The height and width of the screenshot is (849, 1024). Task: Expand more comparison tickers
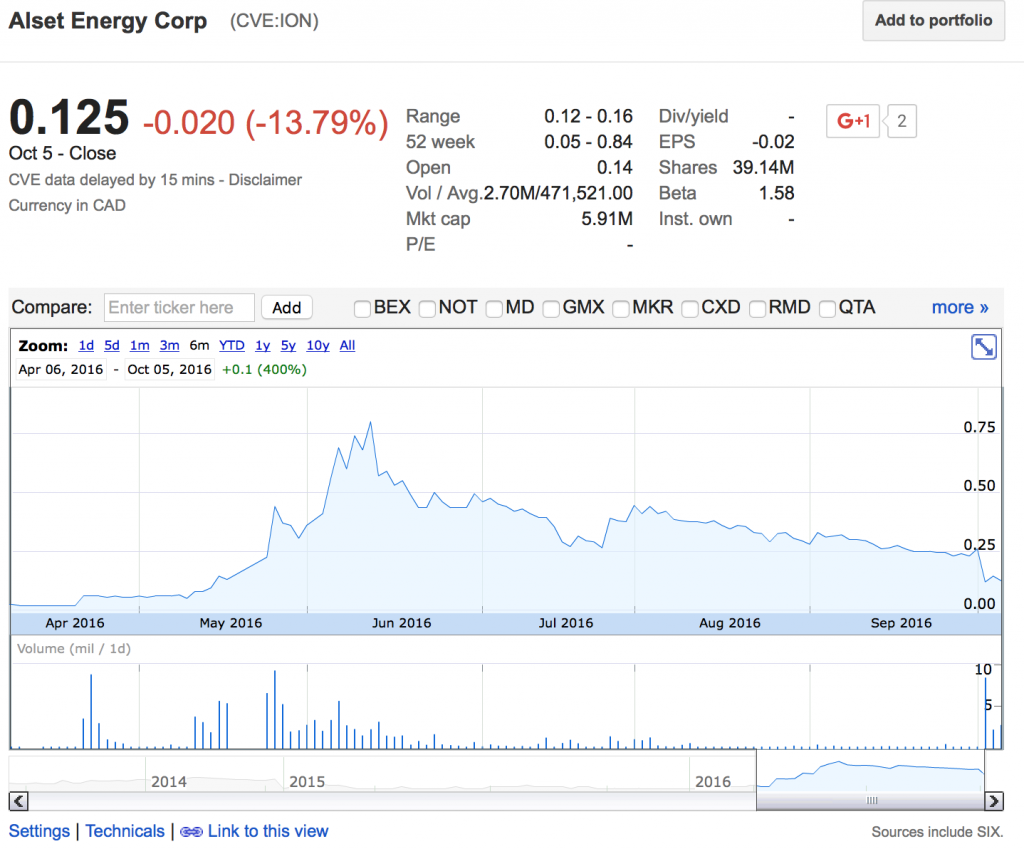959,307
